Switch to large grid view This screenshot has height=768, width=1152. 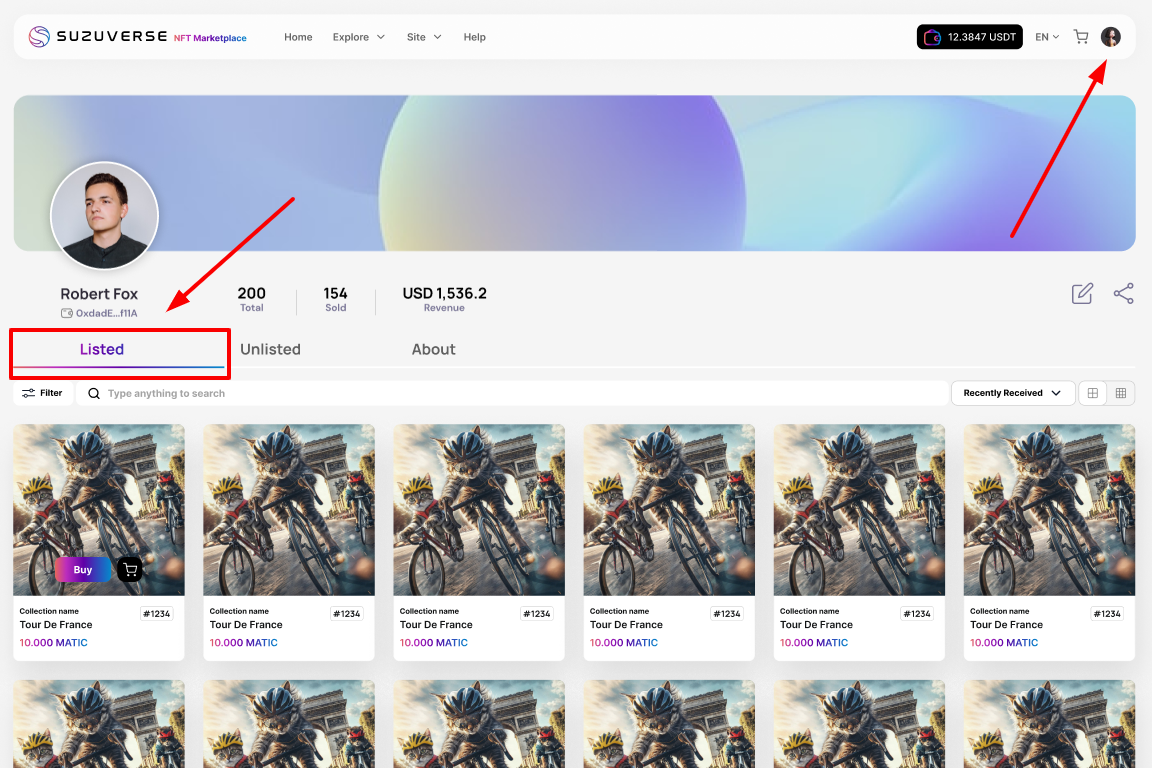[1093, 393]
